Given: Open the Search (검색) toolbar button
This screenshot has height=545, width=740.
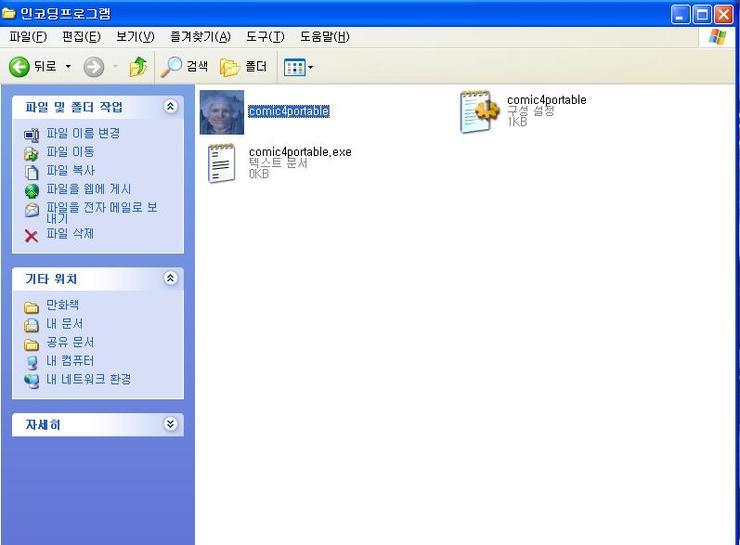Looking at the screenshot, I should coord(185,67).
